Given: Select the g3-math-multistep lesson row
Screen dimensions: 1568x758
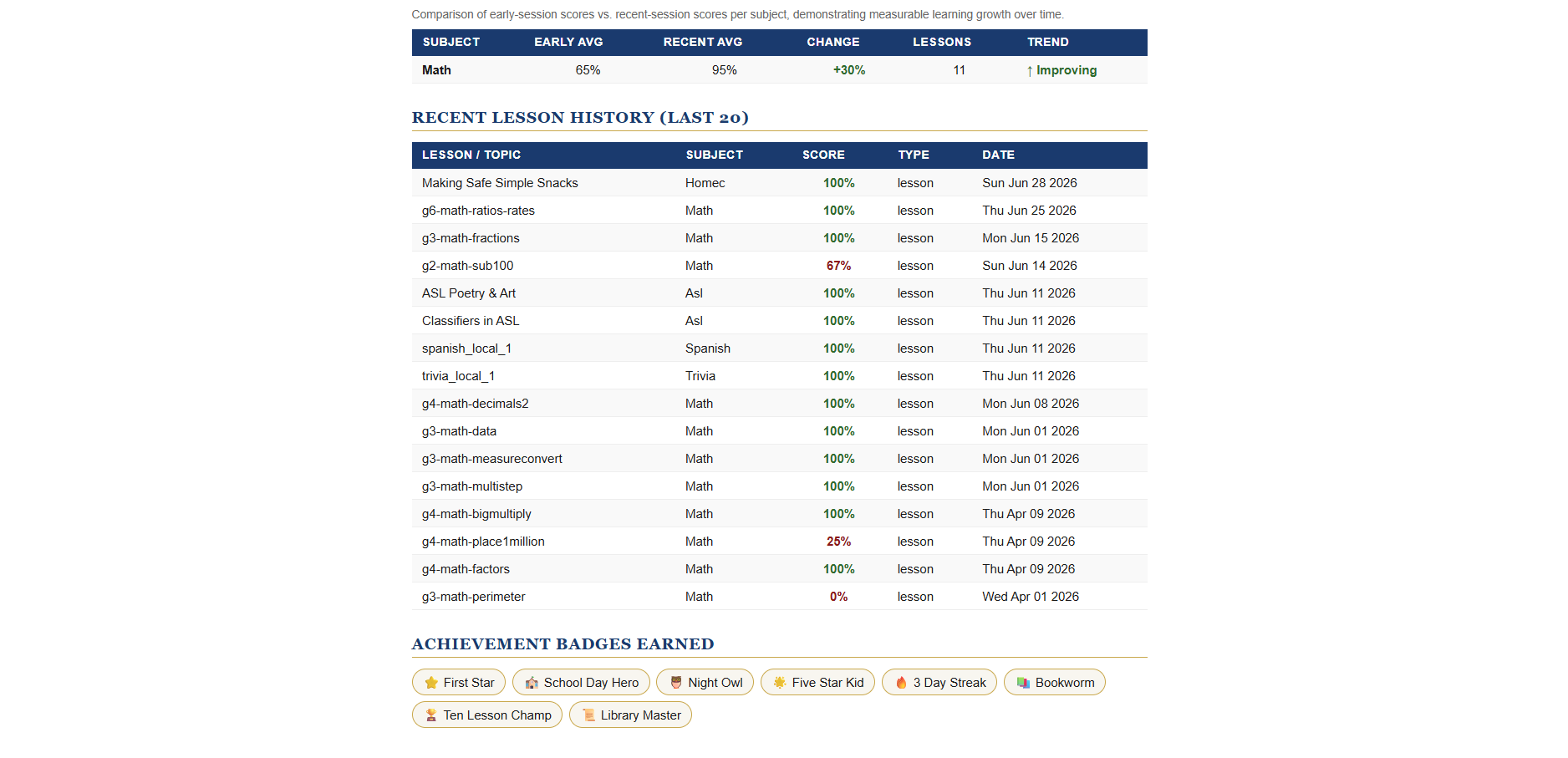Looking at the screenshot, I should click(779, 486).
